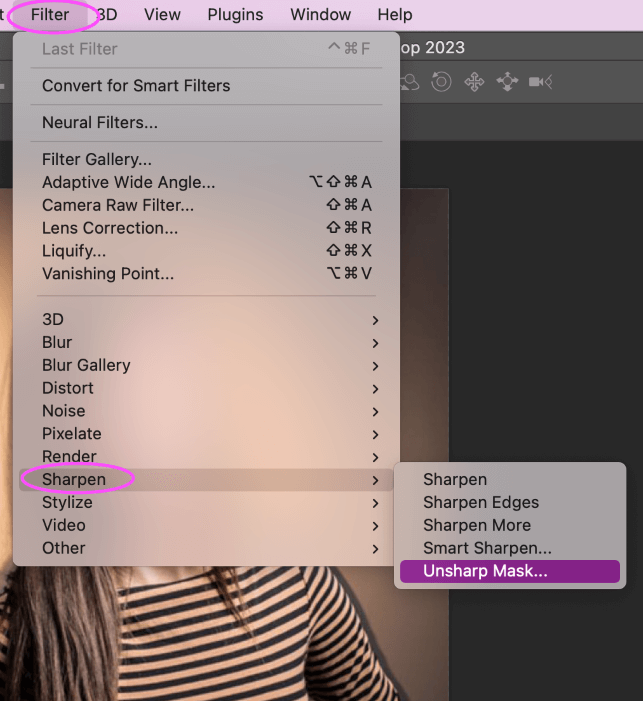Screen dimensions: 643x701
Task: Apply Sharpen More filter
Action: point(510,525)
